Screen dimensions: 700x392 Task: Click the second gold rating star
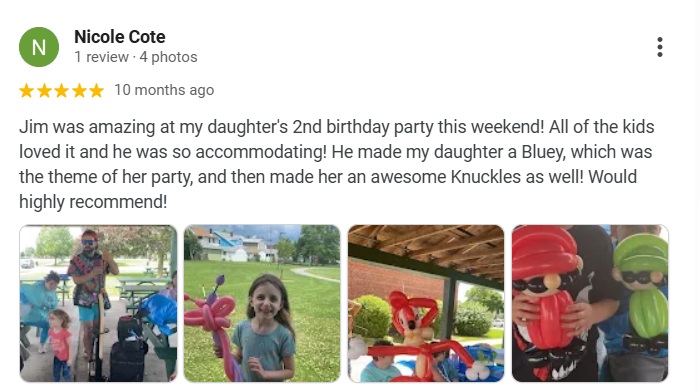[44, 91]
